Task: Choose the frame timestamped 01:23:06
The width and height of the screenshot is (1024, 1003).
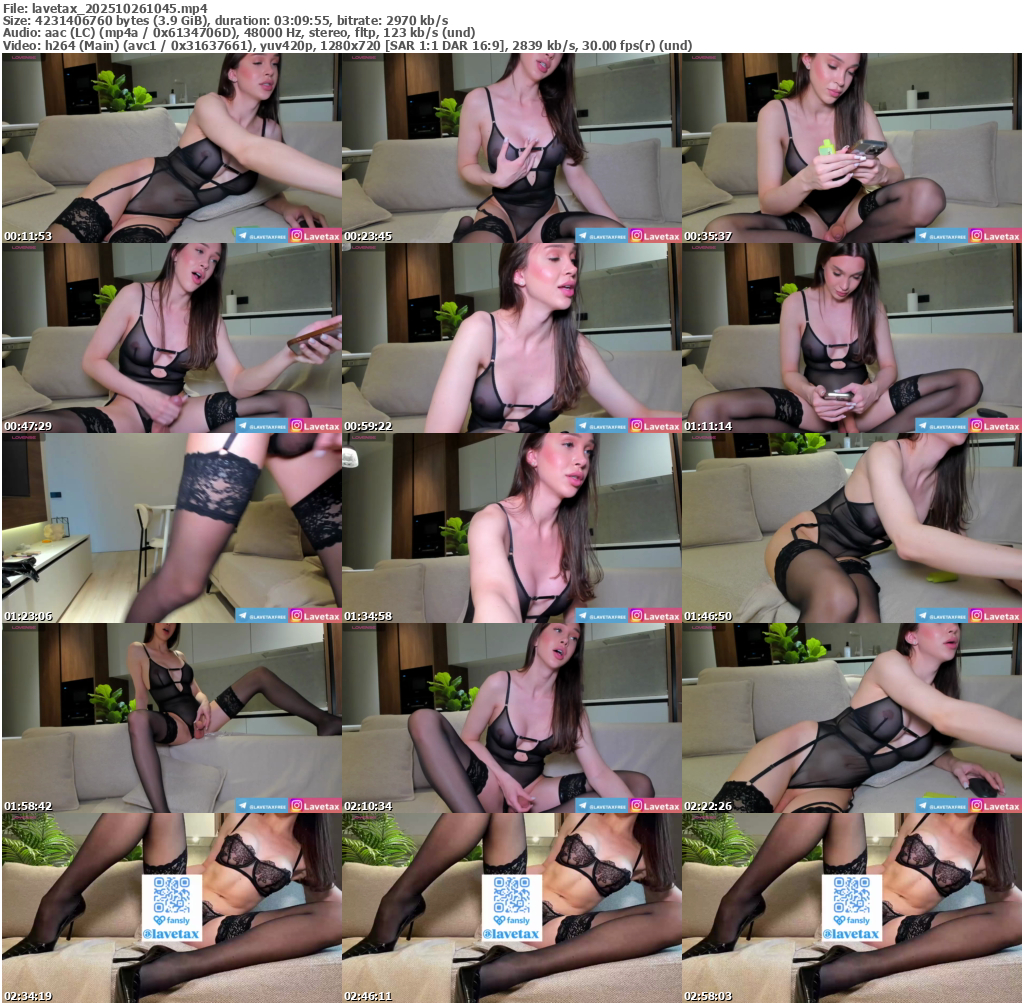Action: point(172,528)
